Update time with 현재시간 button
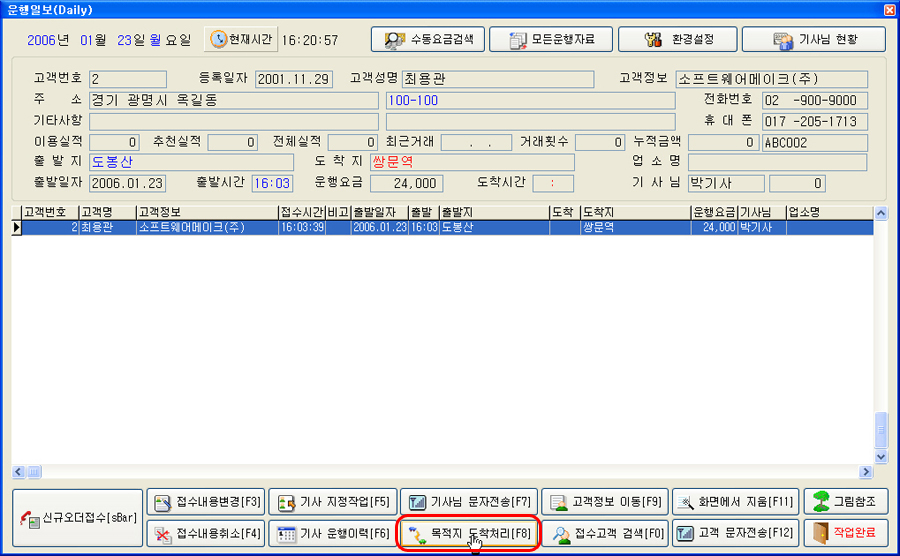The width and height of the screenshot is (900, 556). tap(241, 39)
